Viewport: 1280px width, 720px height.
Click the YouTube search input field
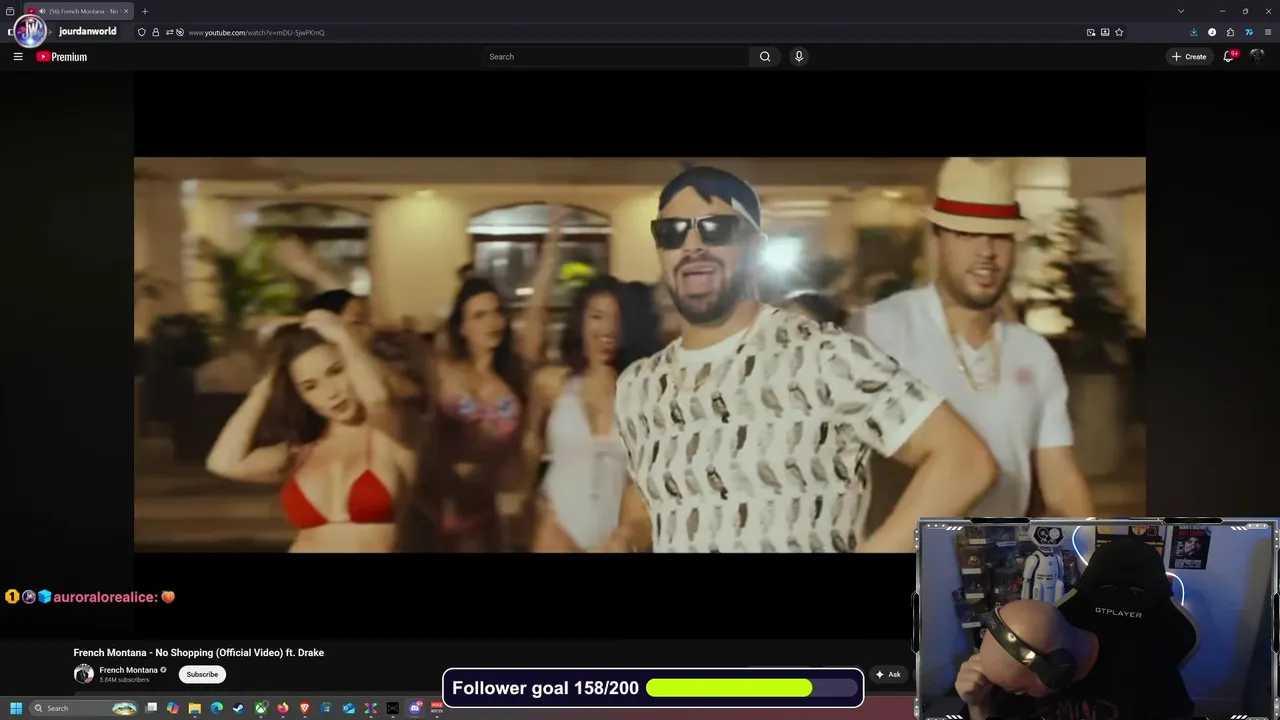tap(615, 57)
